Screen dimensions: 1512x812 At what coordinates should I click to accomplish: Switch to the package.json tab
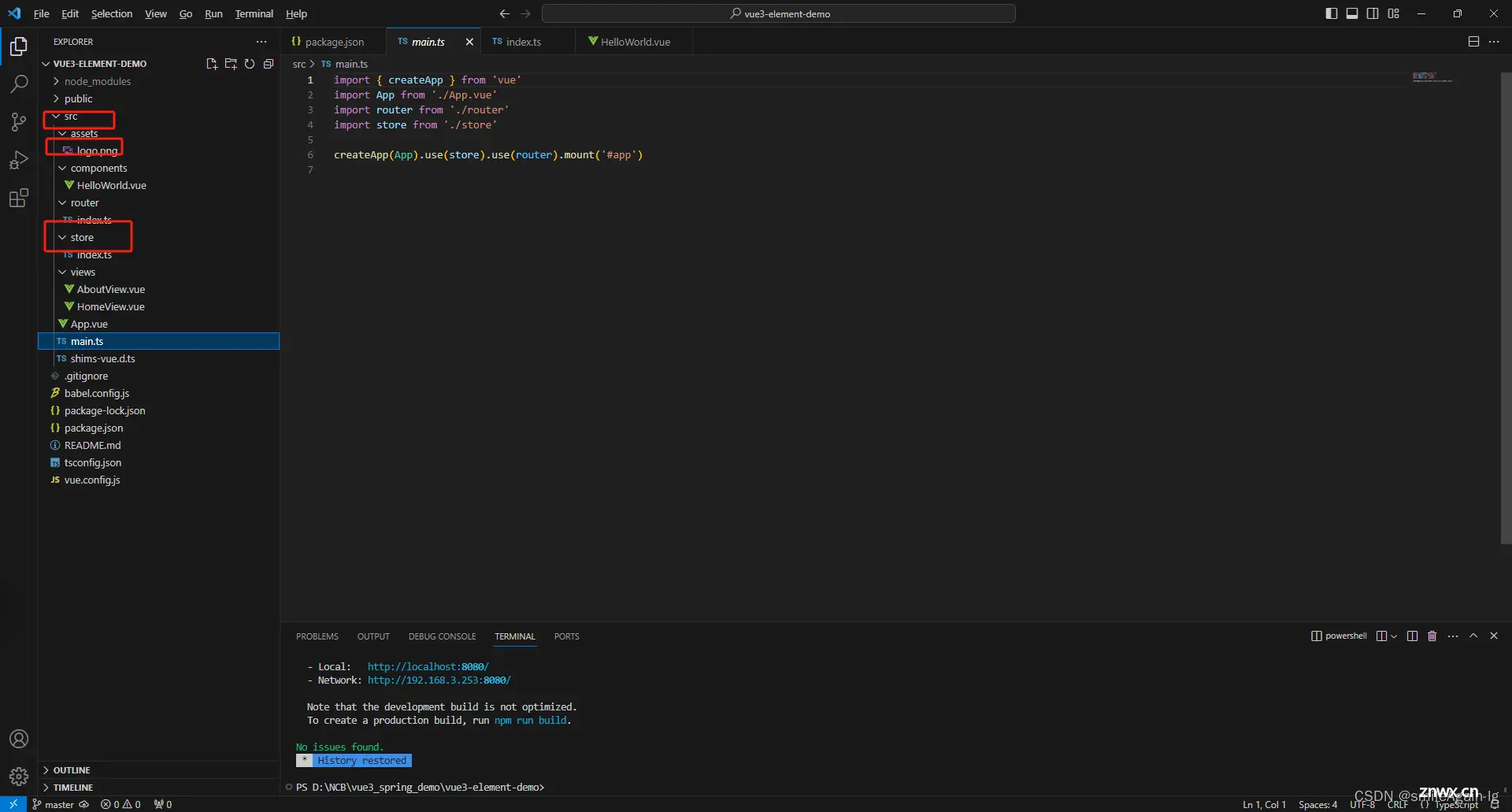(x=333, y=42)
